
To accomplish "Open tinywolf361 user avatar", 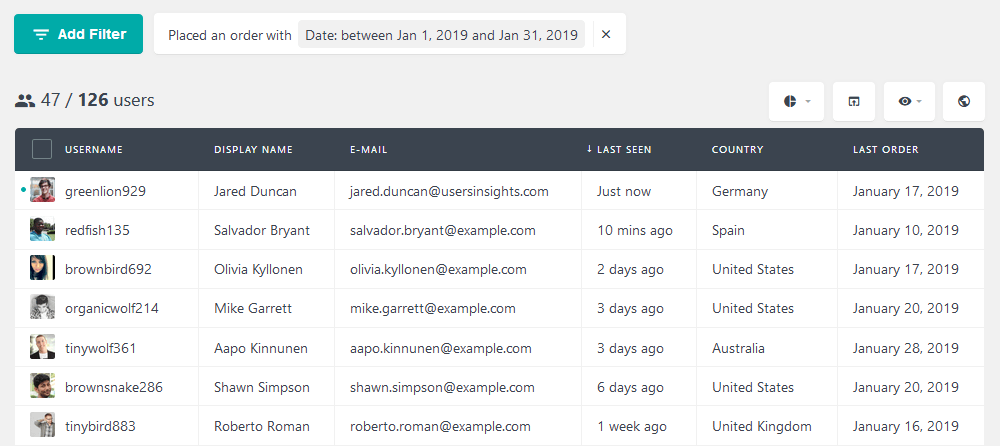I will pyautogui.click(x=42, y=347).
